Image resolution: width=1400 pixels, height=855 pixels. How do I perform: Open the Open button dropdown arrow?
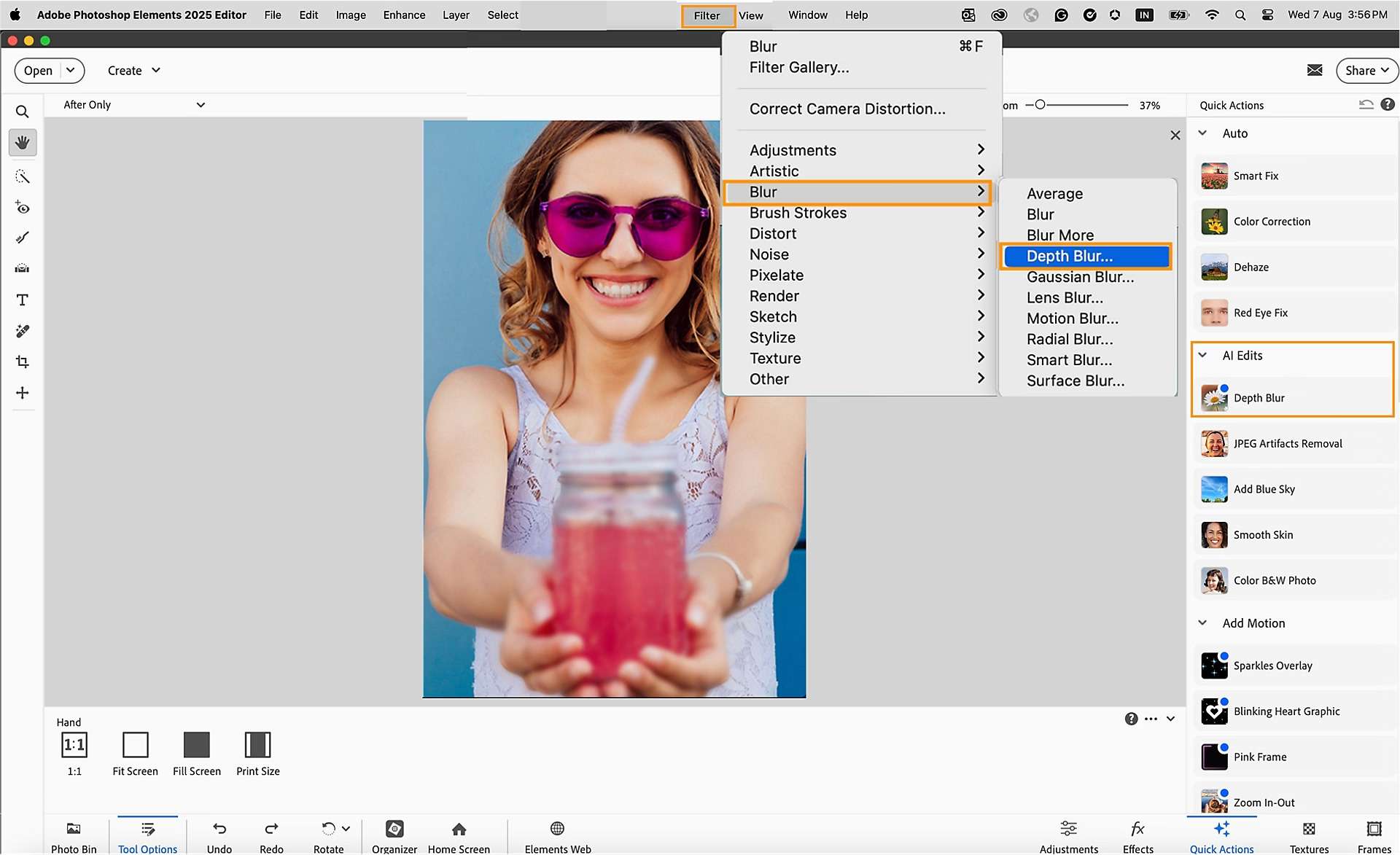point(71,70)
